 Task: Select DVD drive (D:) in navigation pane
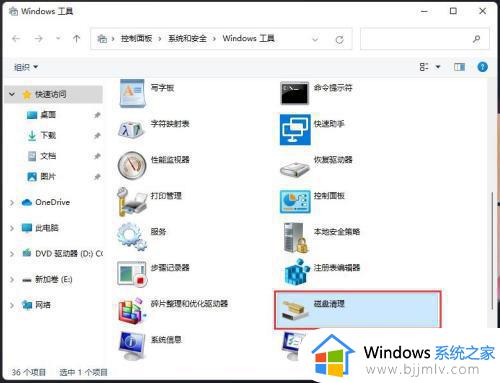pyautogui.click(x=69, y=254)
